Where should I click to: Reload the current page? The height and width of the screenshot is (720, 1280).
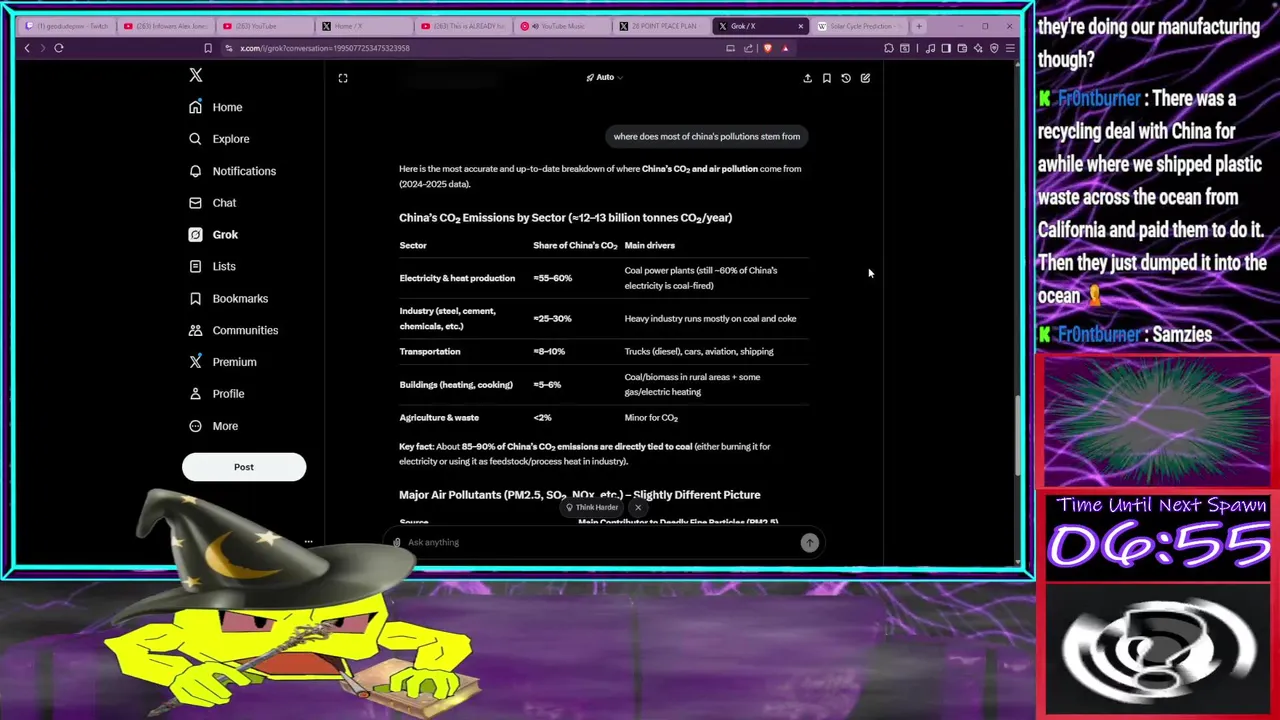pos(59,48)
